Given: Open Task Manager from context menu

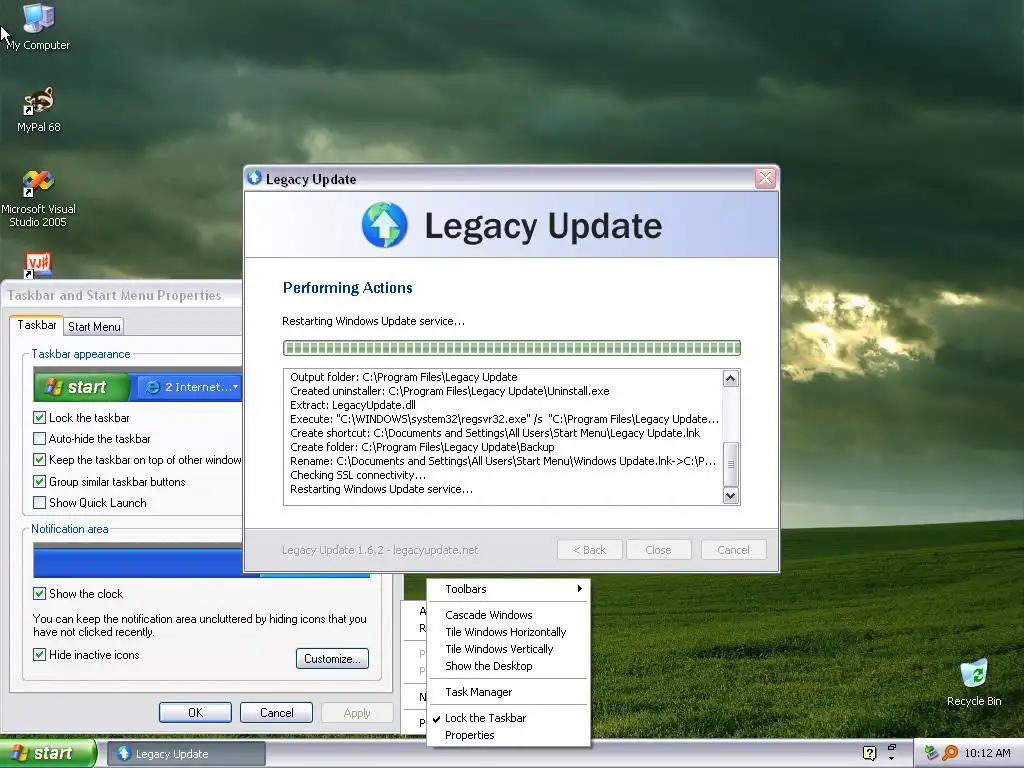Looking at the screenshot, I should point(508,692).
